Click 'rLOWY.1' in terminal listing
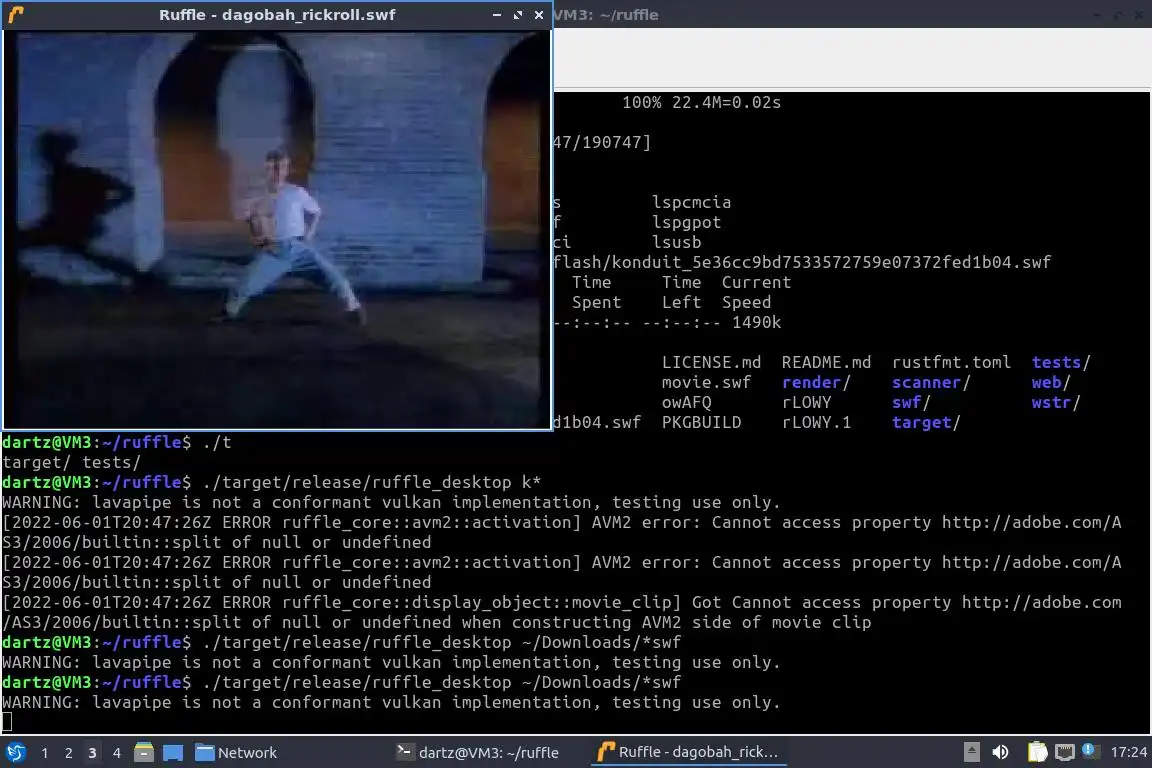The width and height of the screenshot is (1152, 768). point(816,423)
